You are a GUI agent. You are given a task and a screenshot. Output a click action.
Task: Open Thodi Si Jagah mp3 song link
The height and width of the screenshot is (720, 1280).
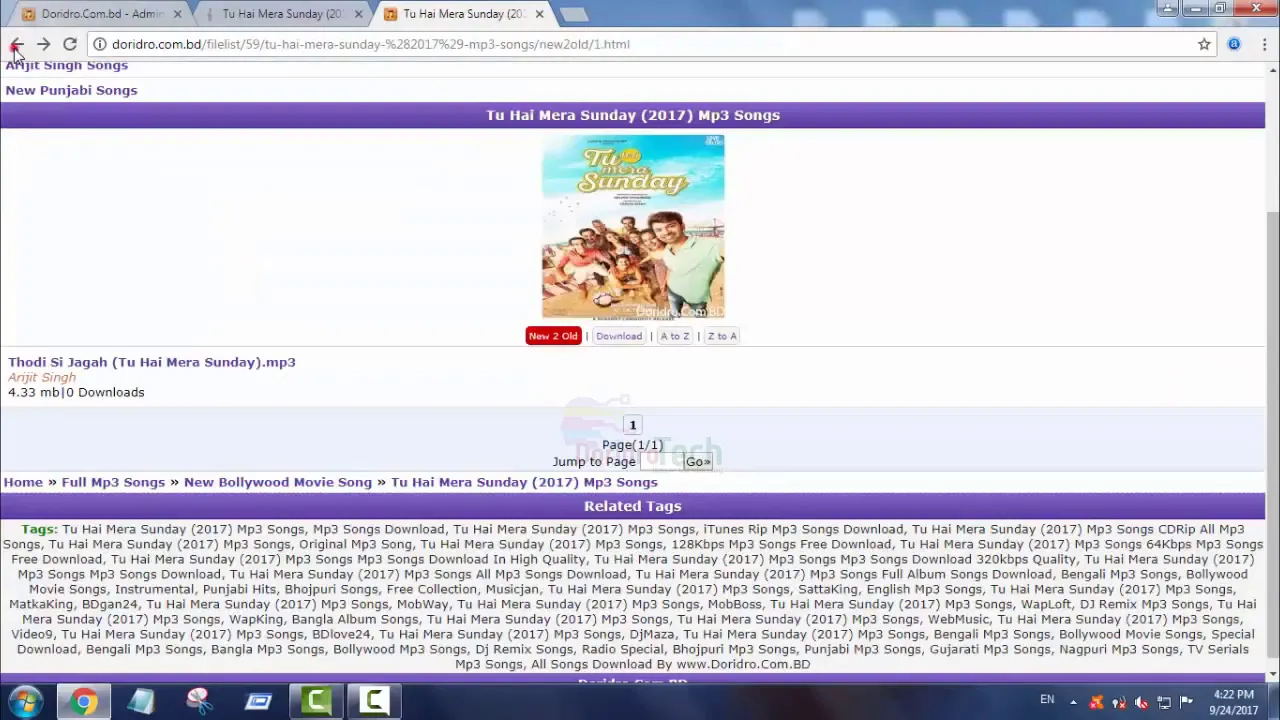[152, 362]
